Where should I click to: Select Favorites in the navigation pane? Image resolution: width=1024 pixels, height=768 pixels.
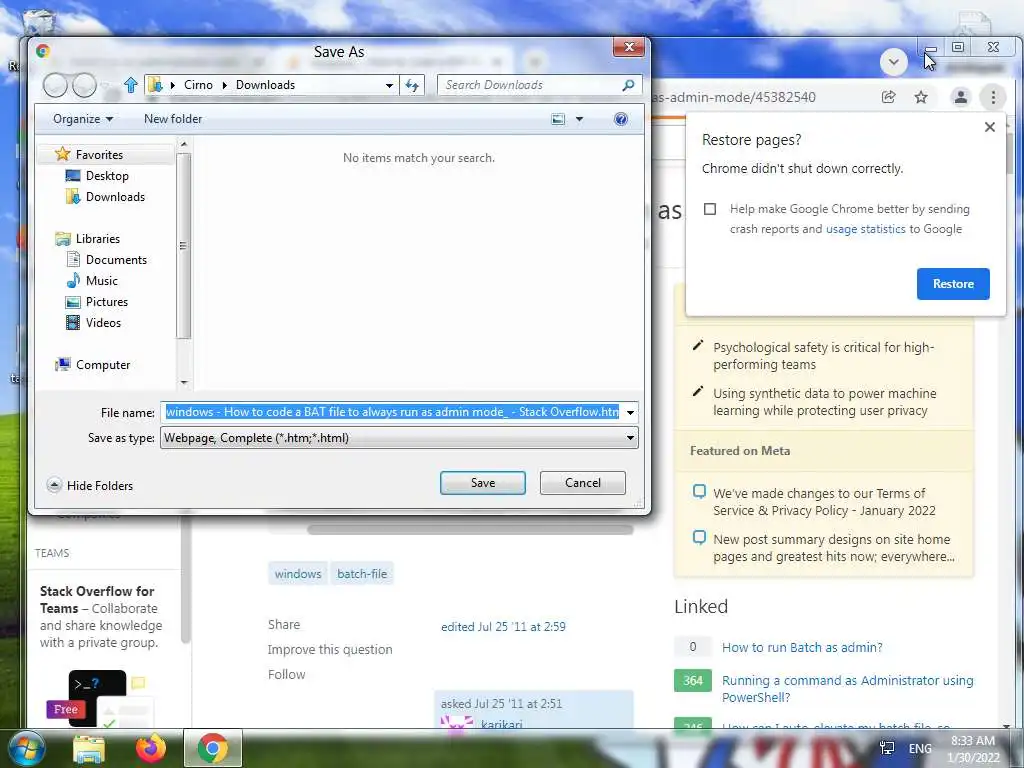(x=99, y=155)
